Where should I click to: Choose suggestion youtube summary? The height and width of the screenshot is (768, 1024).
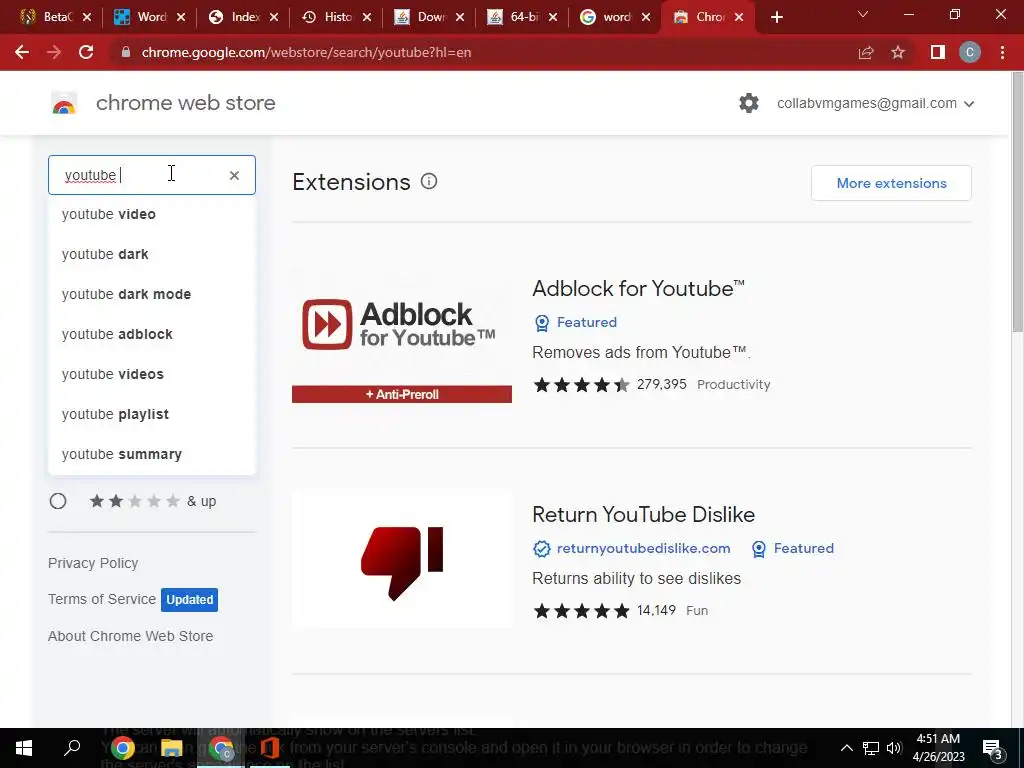tap(152, 454)
